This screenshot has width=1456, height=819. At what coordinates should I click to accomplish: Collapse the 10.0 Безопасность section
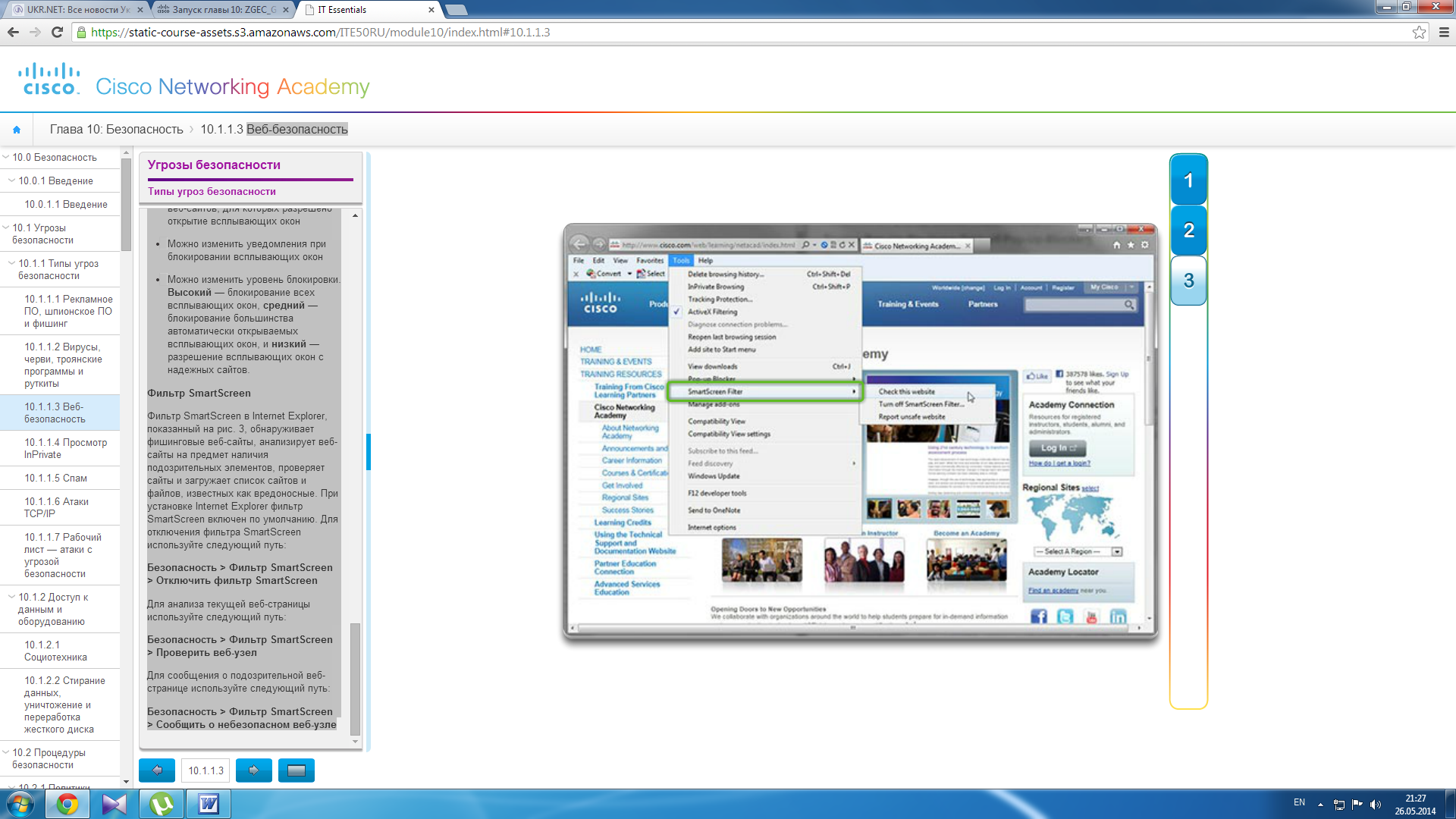click(6, 157)
